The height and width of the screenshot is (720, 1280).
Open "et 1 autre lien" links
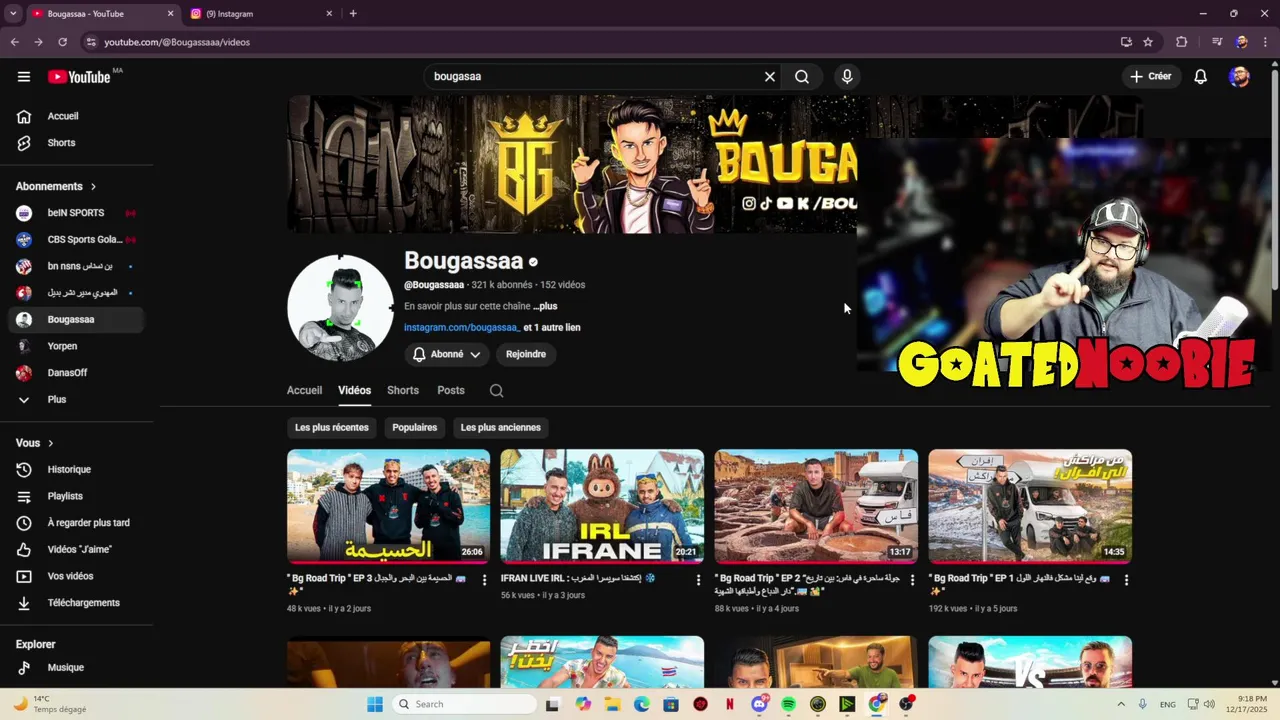(552, 328)
